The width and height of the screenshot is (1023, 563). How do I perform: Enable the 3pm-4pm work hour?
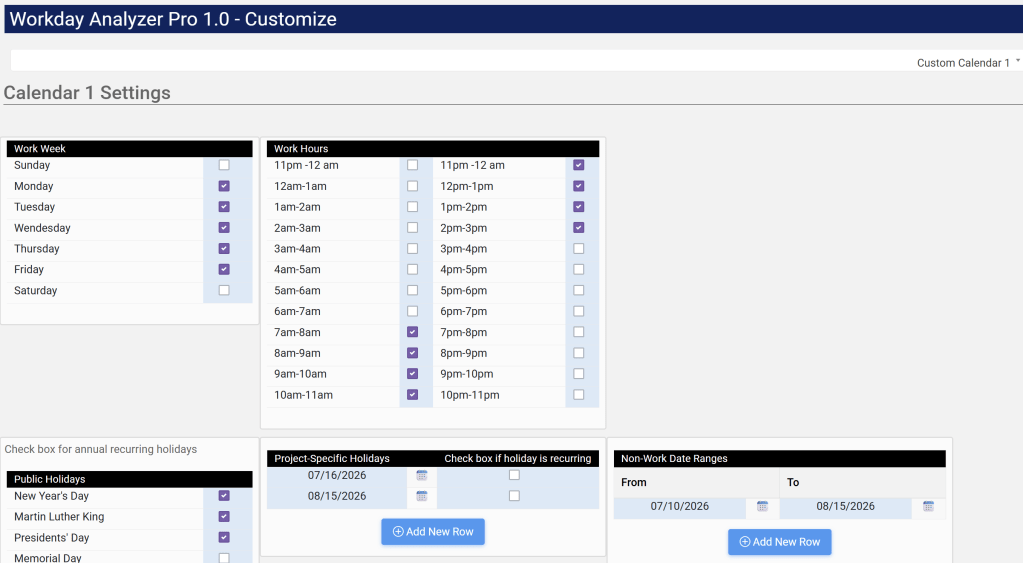(x=579, y=249)
